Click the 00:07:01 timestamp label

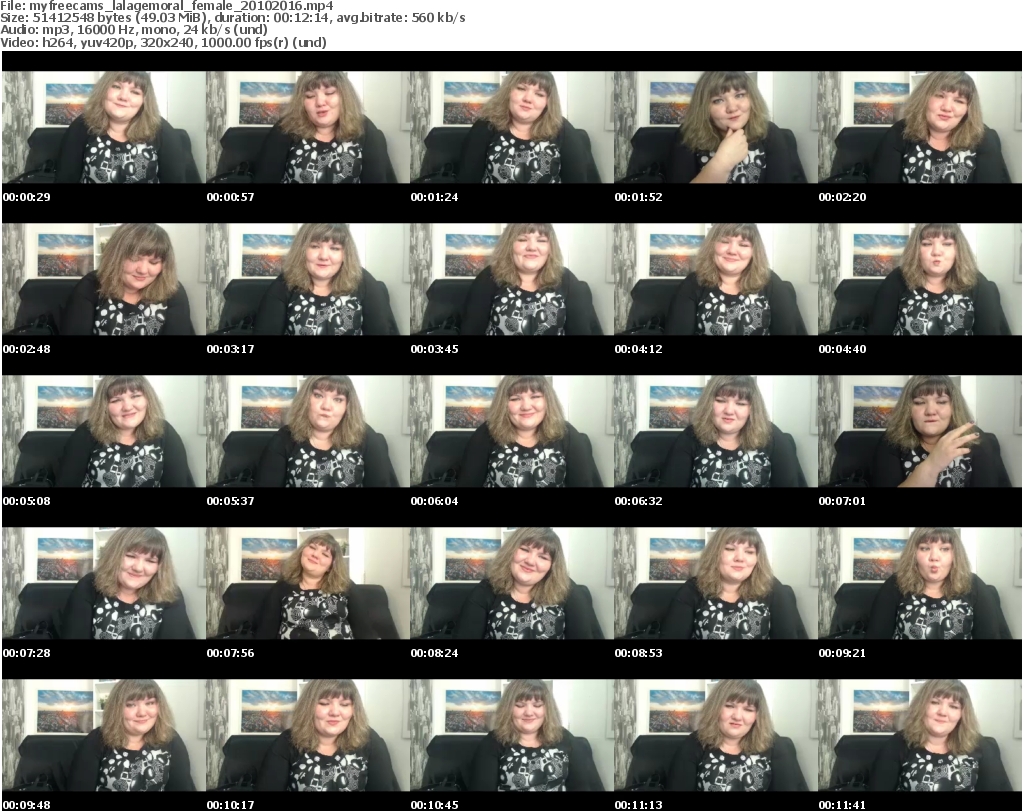click(x=842, y=501)
